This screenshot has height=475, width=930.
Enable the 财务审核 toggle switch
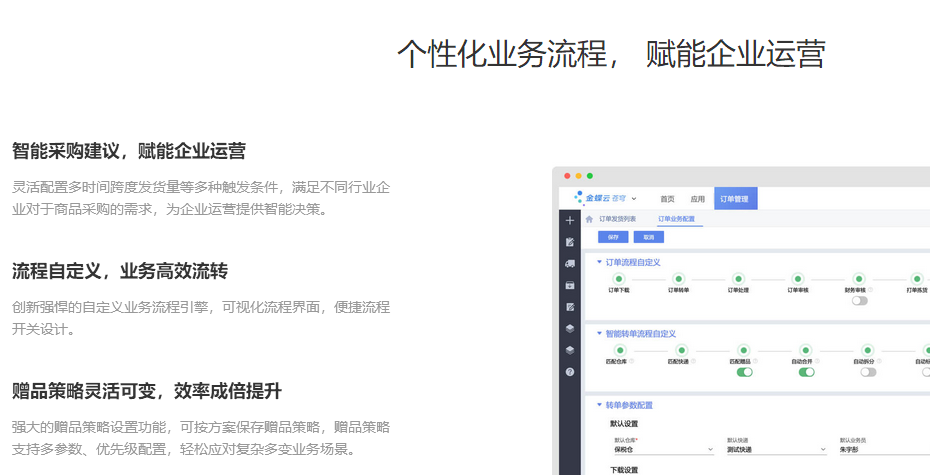coord(859,300)
